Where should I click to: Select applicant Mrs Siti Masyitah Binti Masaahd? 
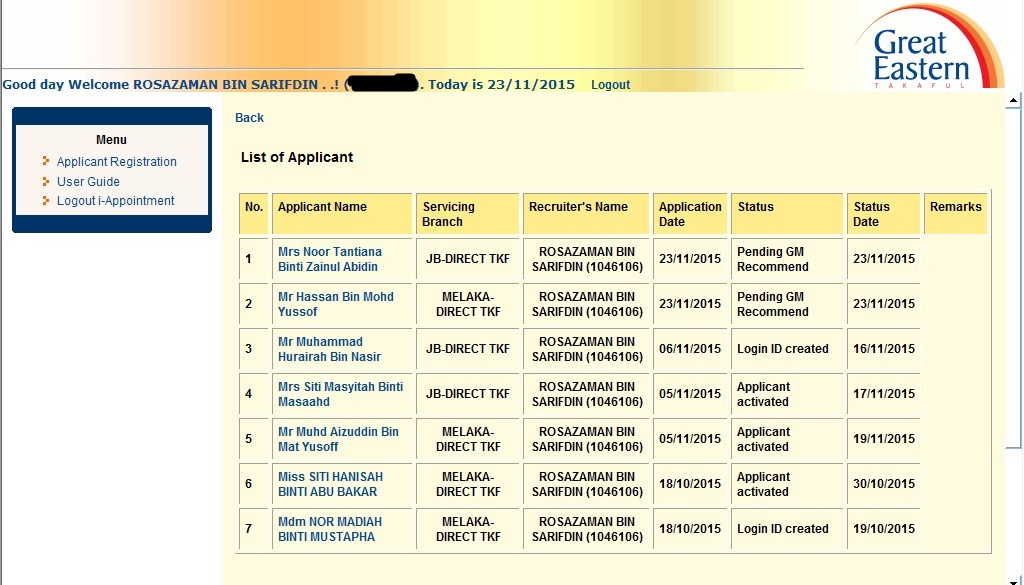[340, 394]
